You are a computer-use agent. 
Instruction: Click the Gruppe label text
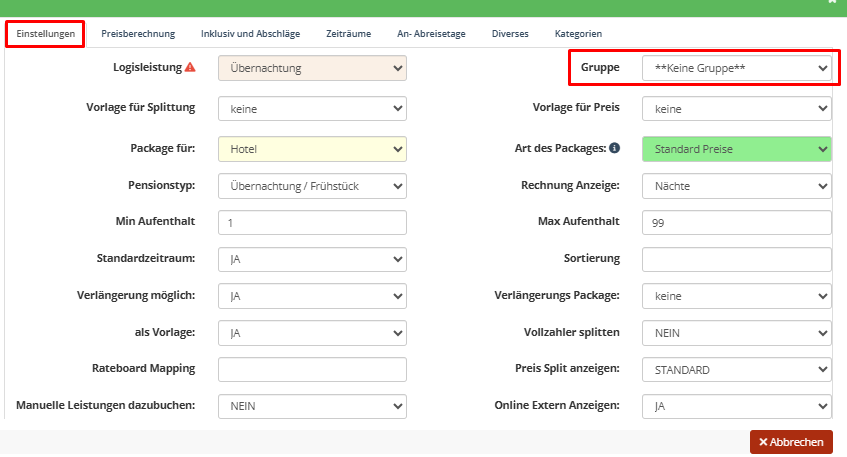(600, 68)
